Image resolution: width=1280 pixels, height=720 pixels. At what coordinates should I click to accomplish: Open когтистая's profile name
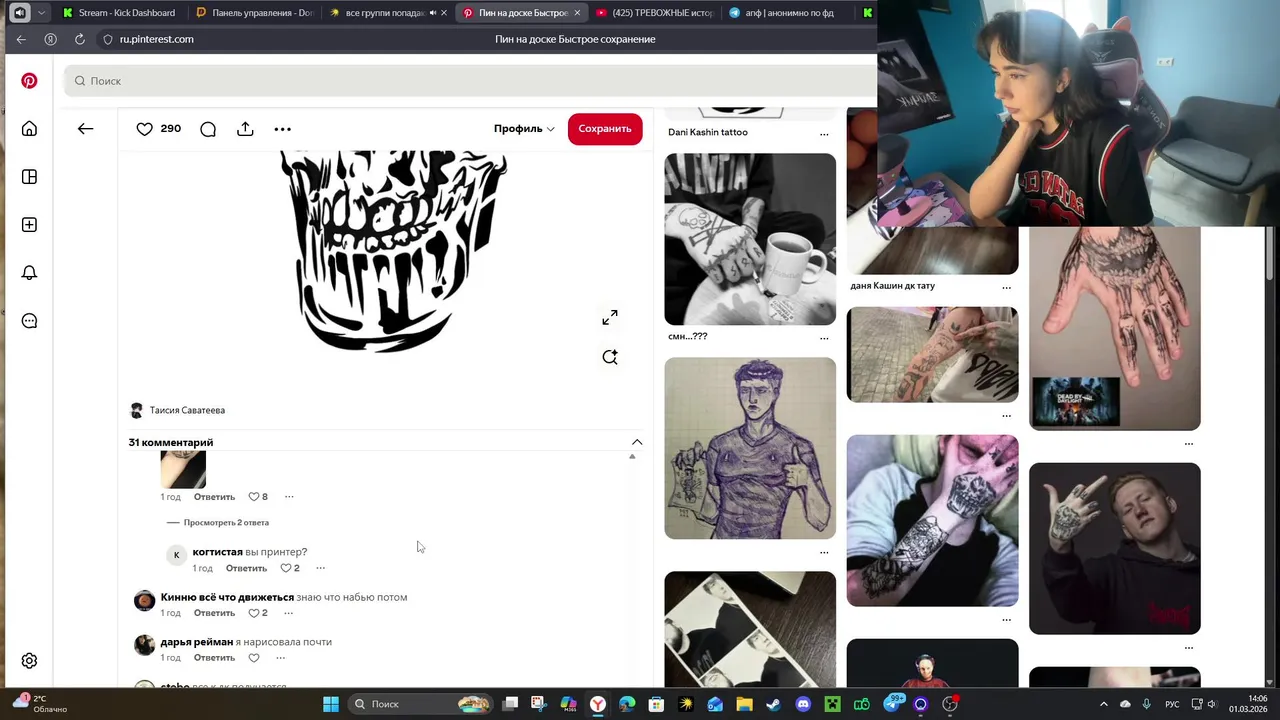click(217, 552)
